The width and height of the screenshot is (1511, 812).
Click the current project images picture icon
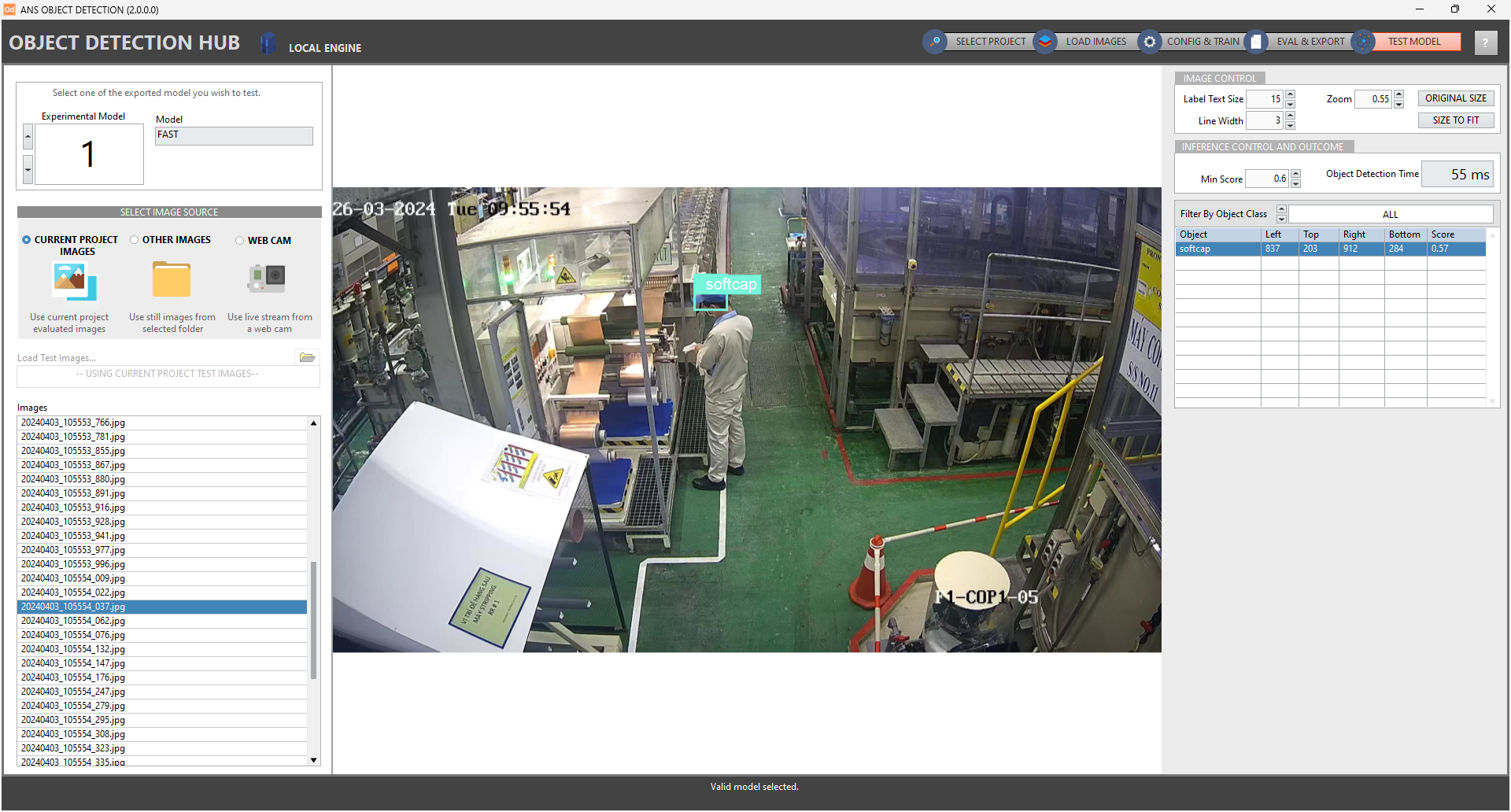(x=73, y=281)
